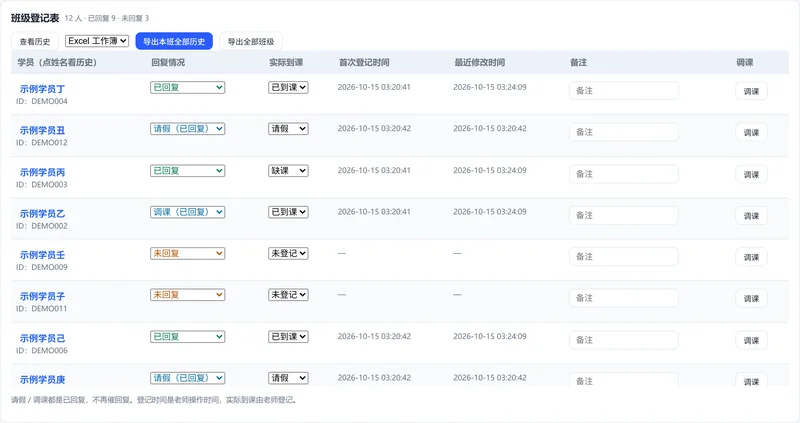Click 调课 button for 示例学员子
Screen dimensions: 800x423
click(751, 298)
